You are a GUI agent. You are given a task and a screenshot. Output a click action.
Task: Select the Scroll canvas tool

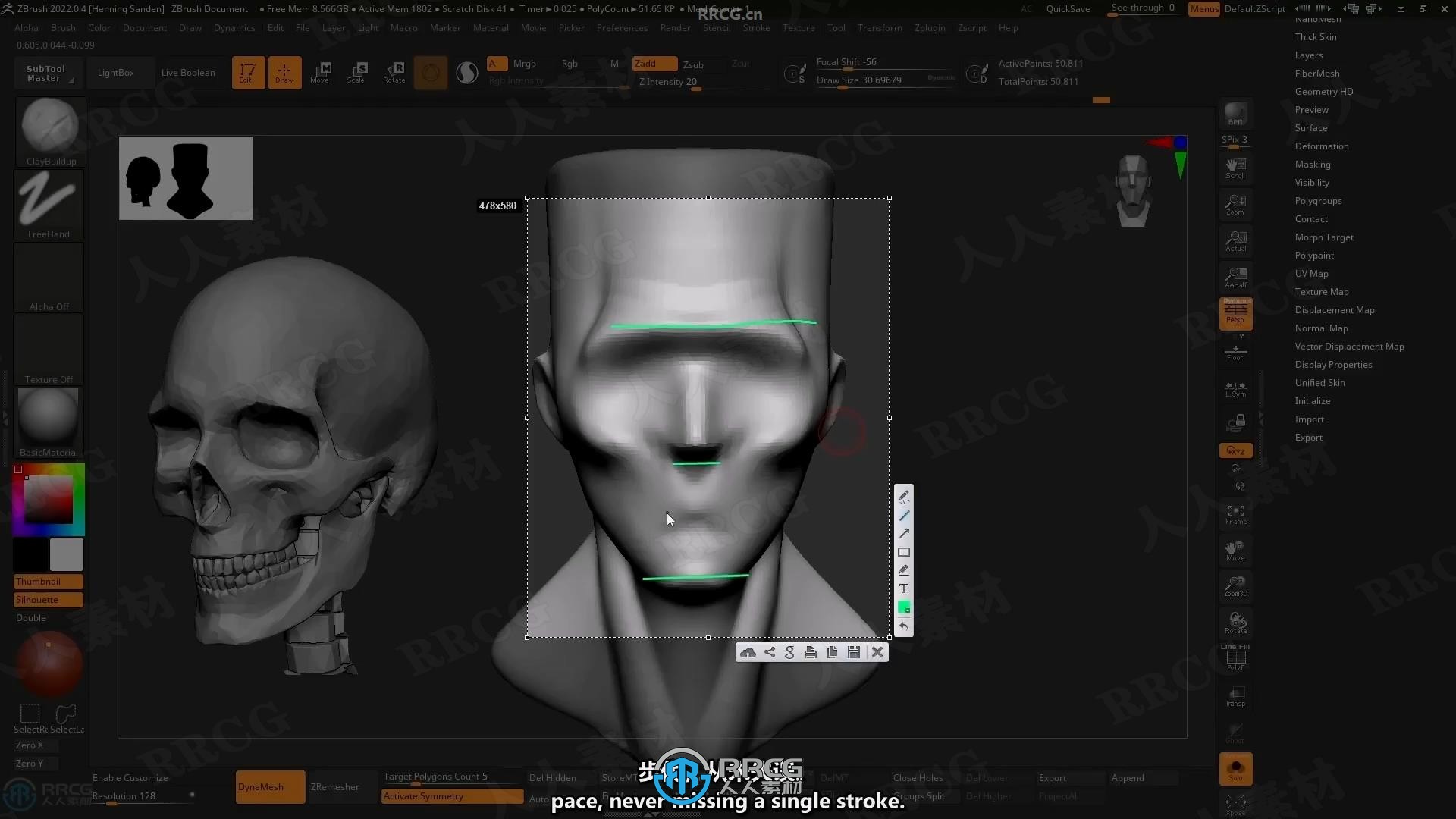(1235, 168)
